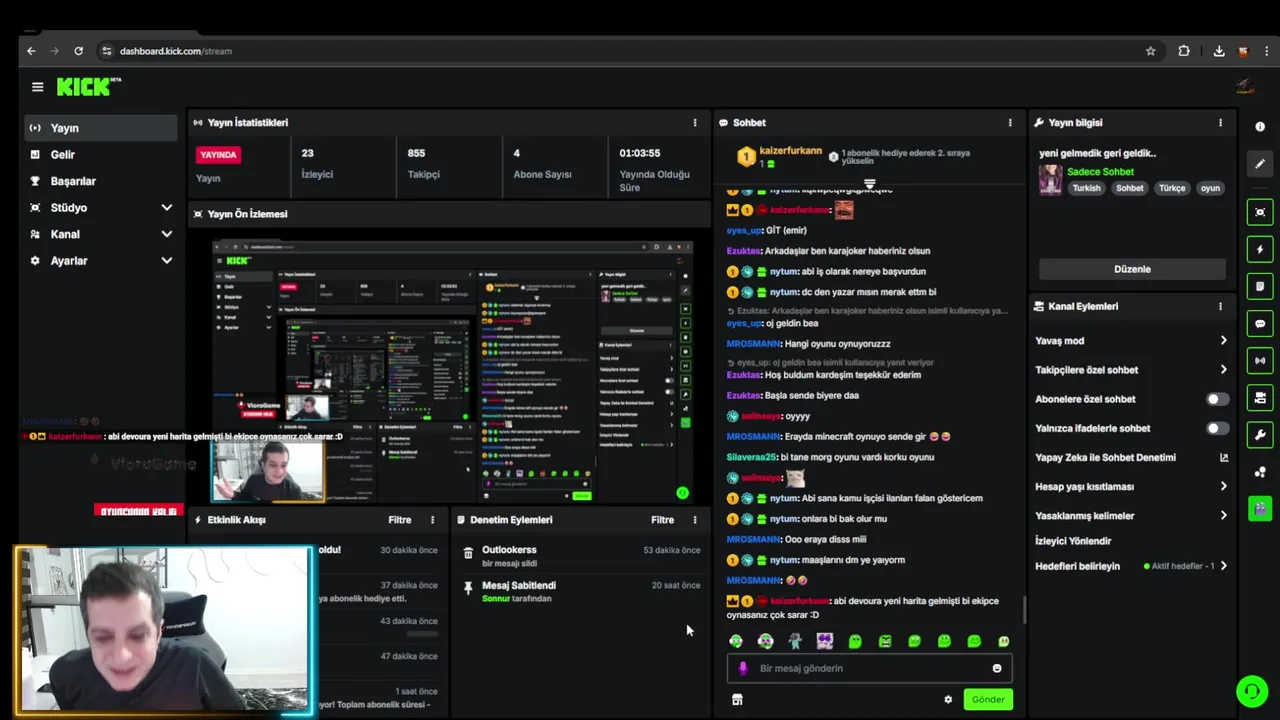Open Filtre in Denetim Eylemleri panel
The width and height of the screenshot is (1280, 720).
point(662,520)
